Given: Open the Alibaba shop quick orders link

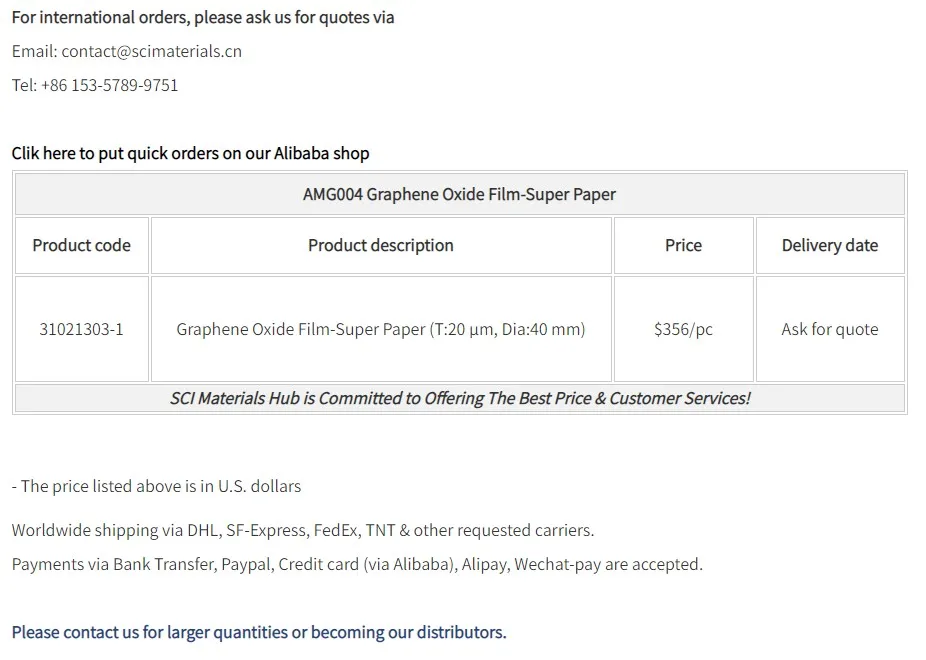Looking at the screenshot, I should point(190,153).
